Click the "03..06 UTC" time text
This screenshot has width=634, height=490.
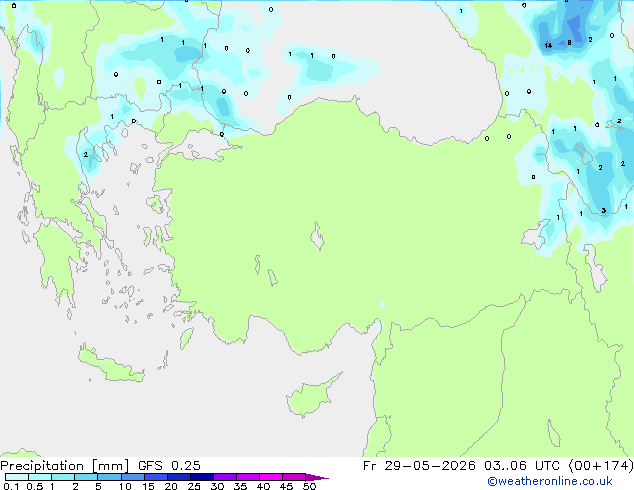point(522,466)
